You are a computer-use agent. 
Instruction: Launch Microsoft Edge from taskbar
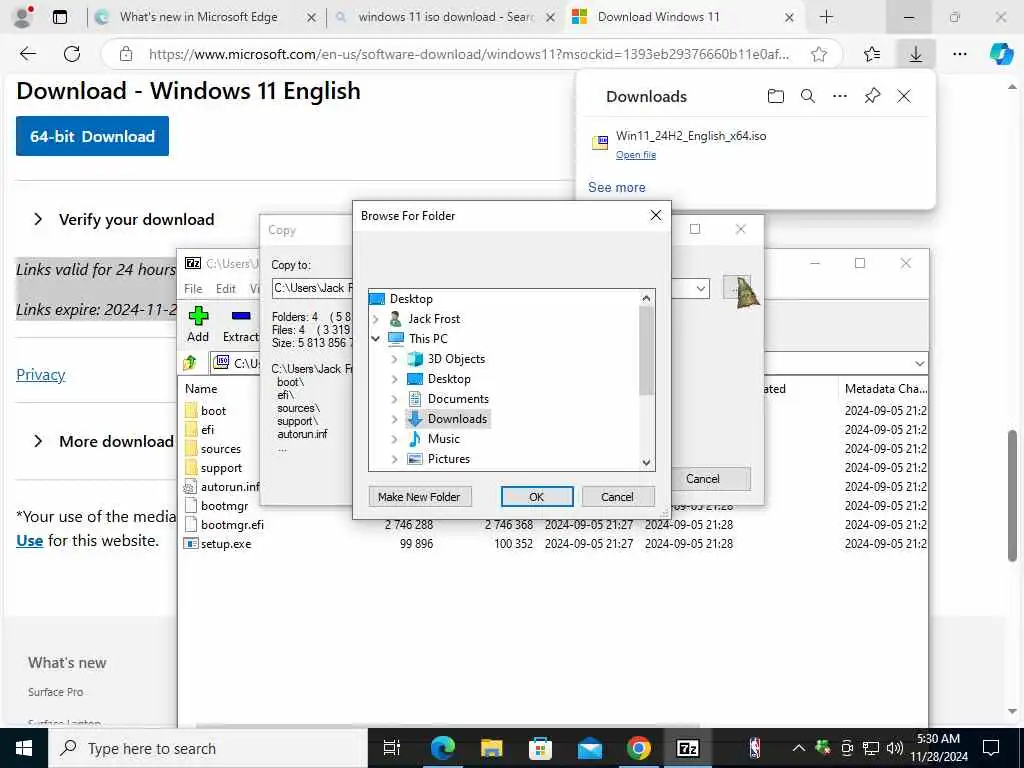click(x=443, y=748)
